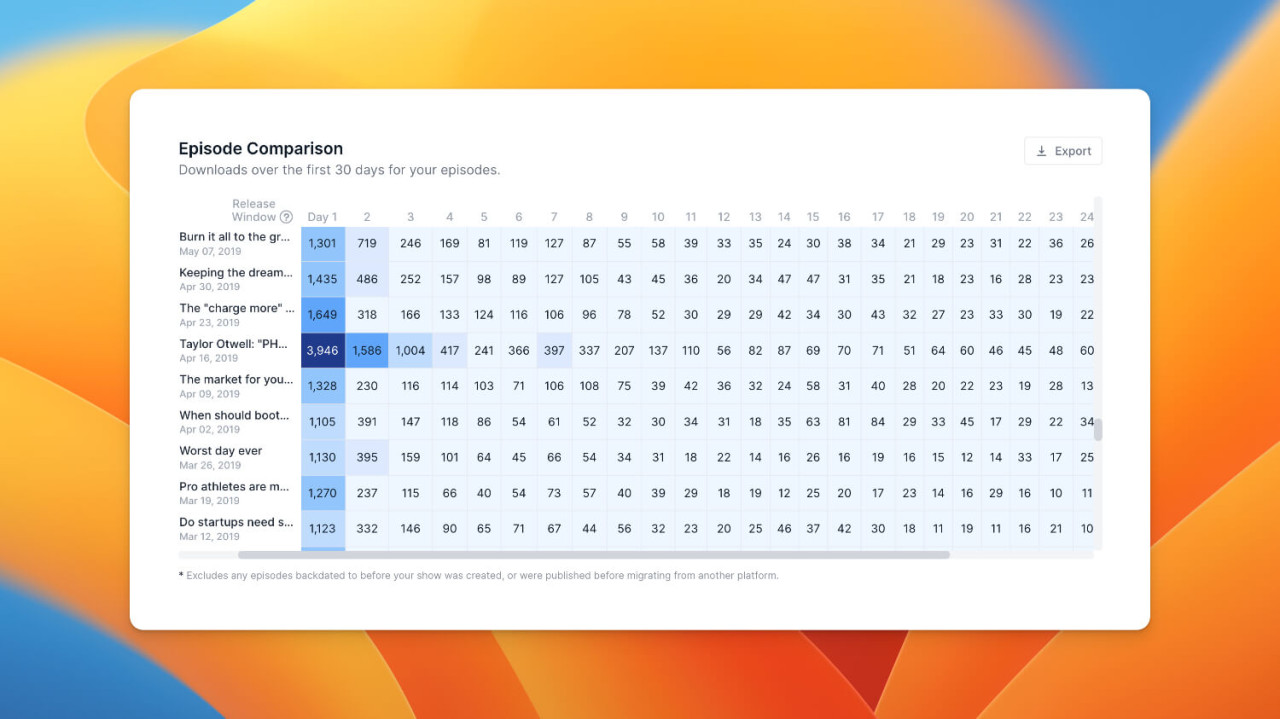The image size is (1280, 719).
Task: Select the 'Pro athletes are m...' episode
Action: pos(234,487)
